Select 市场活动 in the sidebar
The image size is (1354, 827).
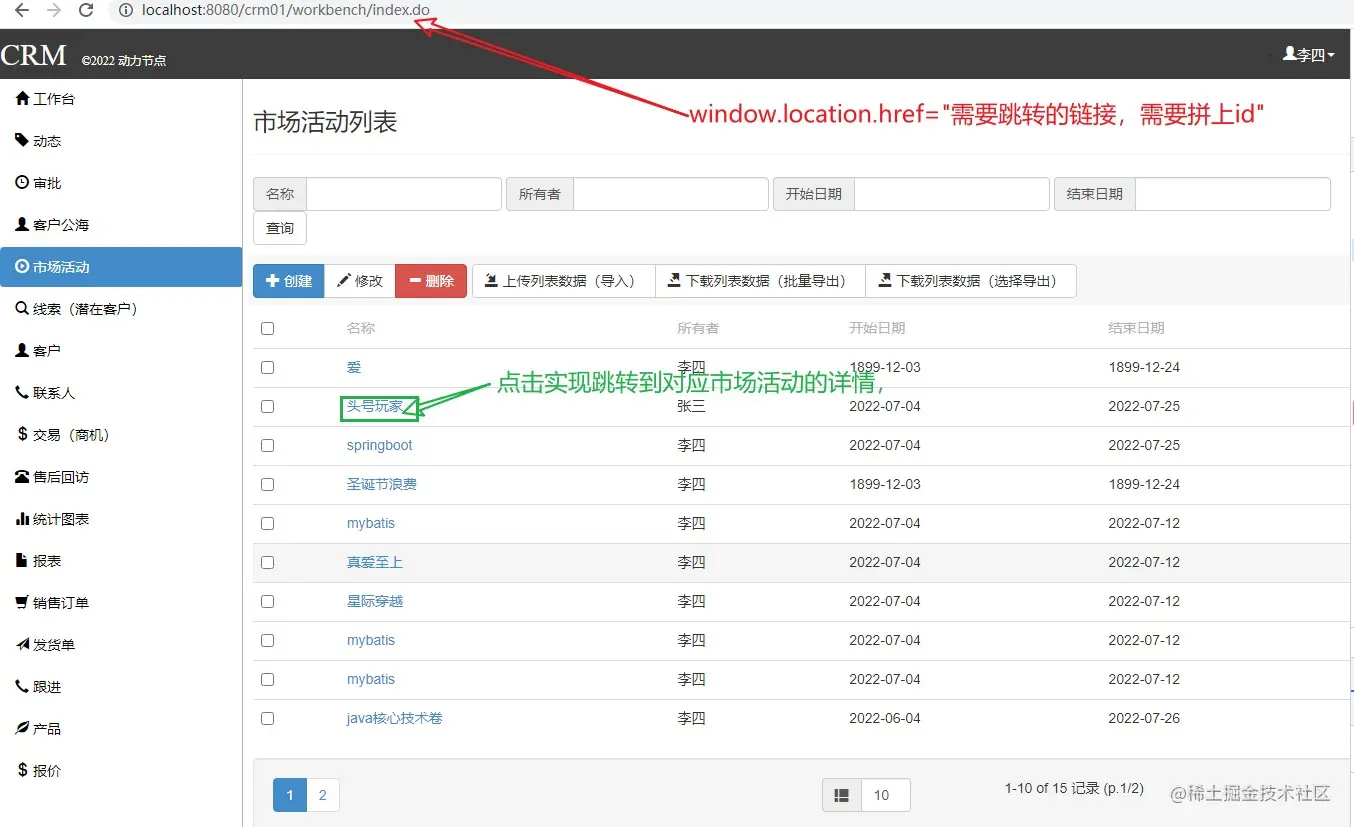[x=121, y=267]
